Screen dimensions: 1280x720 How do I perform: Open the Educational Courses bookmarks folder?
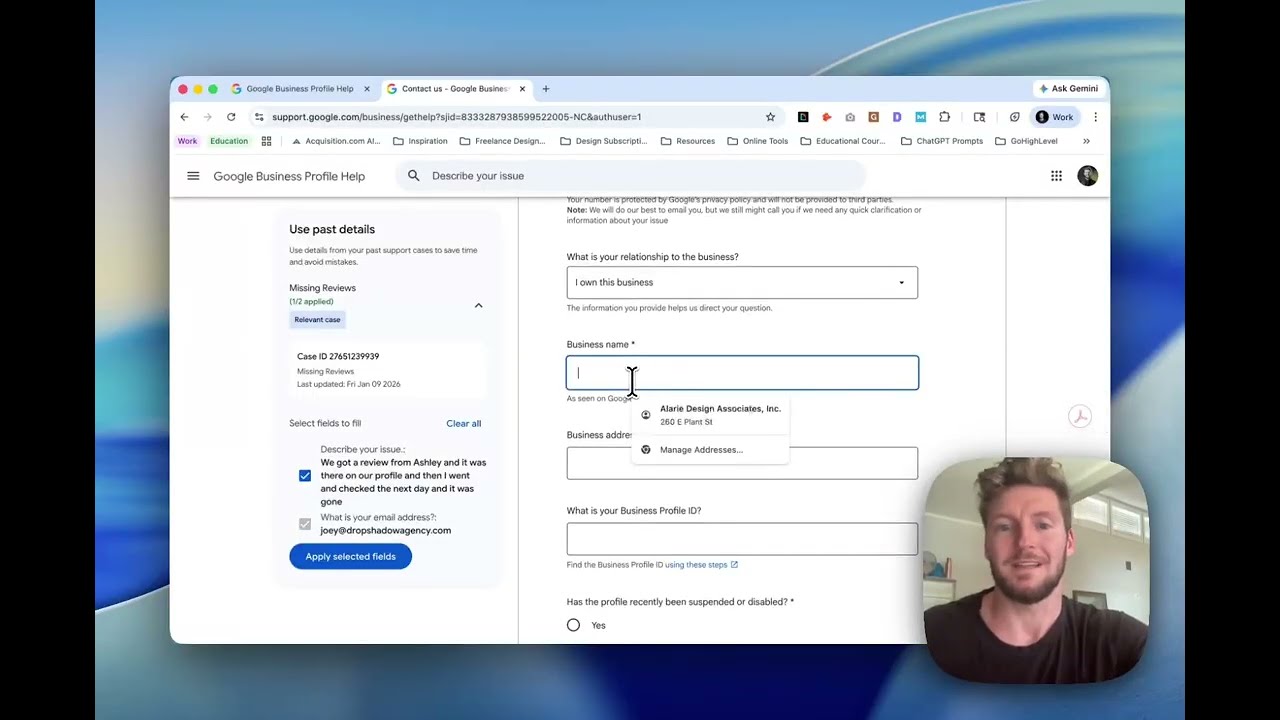[843, 141]
